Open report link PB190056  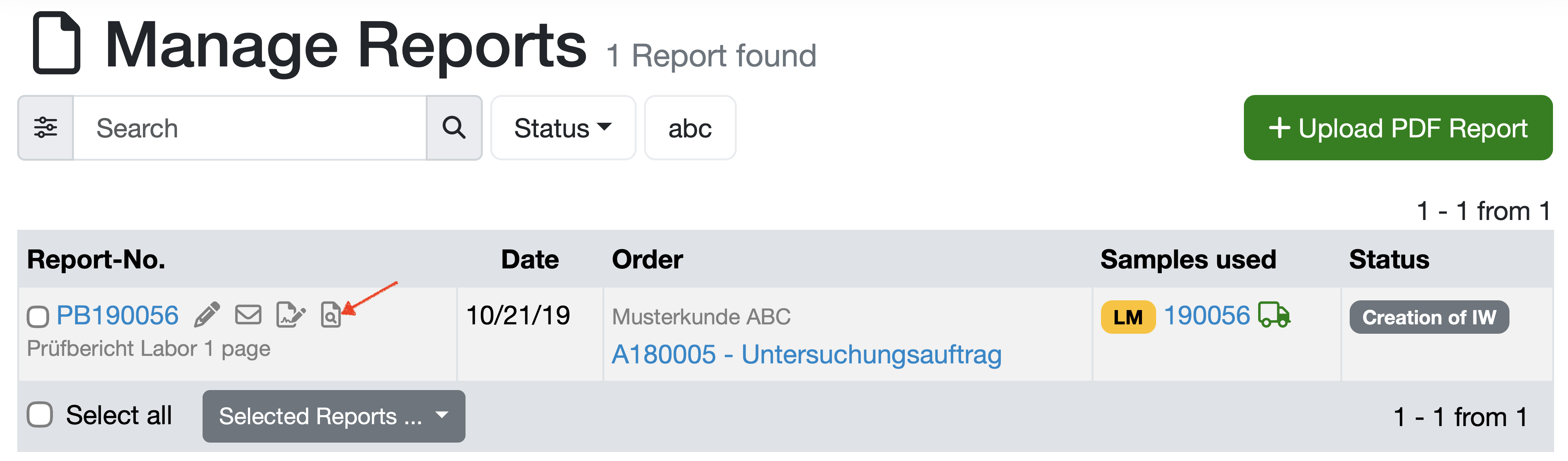point(117,315)
